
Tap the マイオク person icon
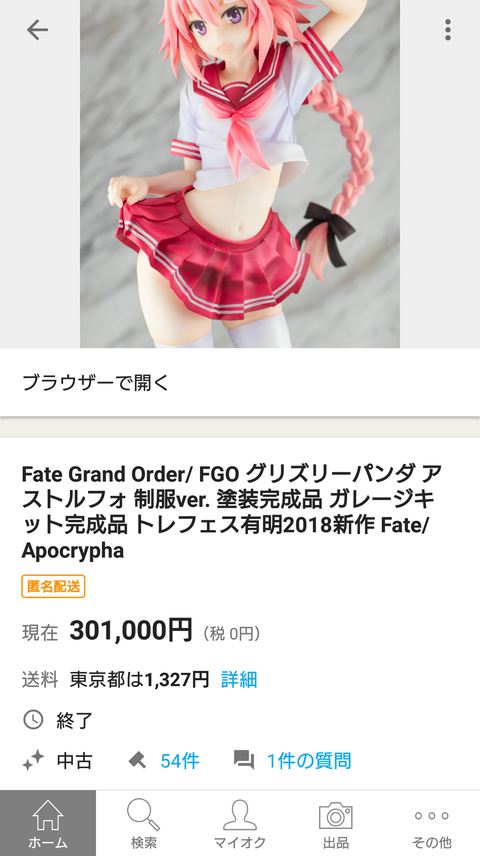240,815
